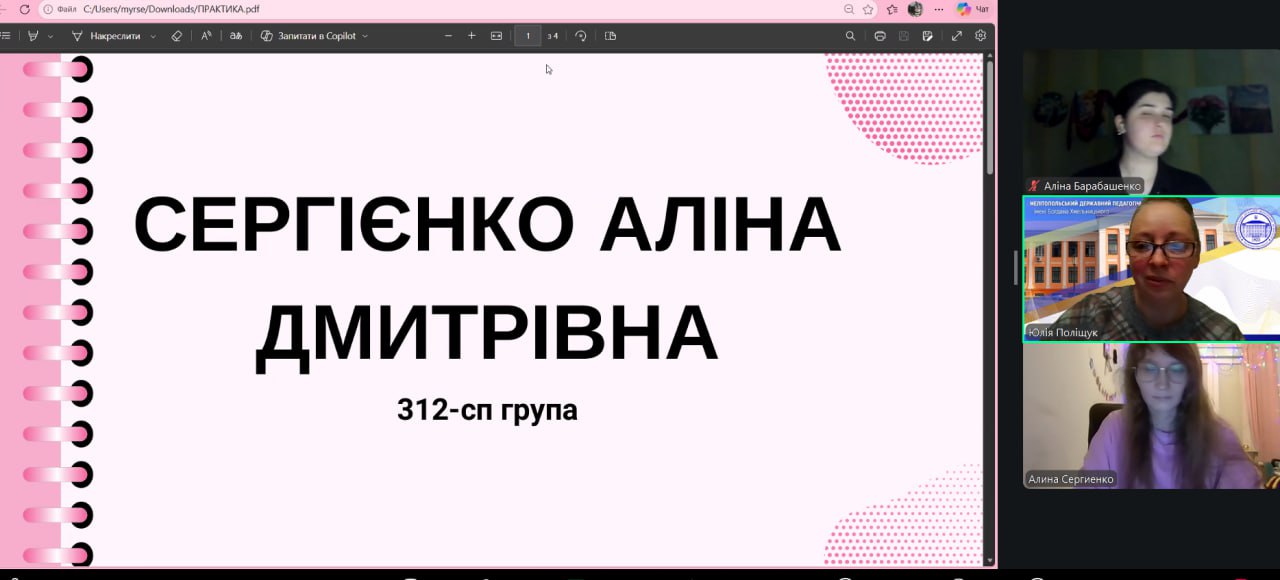Rotate the PDF page
Screen dimensions: 1280x580
pyautogui.click(x=581, y=36)
